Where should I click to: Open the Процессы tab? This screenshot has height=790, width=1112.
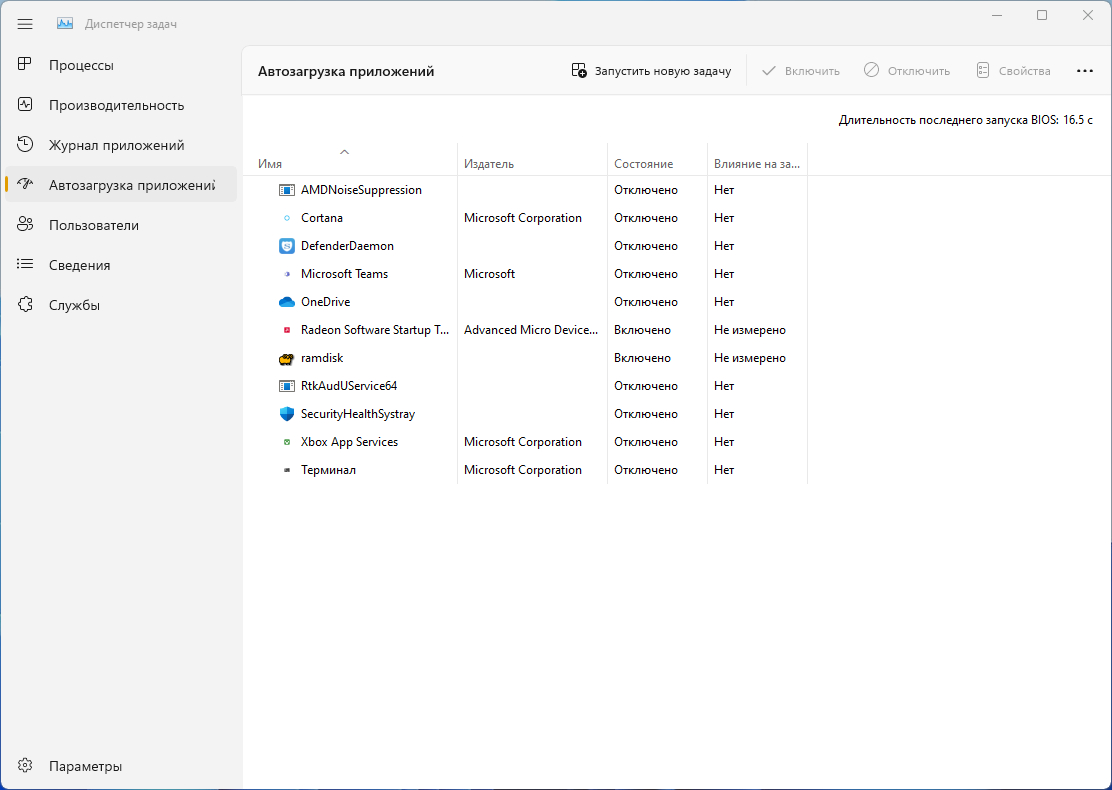tap(121, 65)
